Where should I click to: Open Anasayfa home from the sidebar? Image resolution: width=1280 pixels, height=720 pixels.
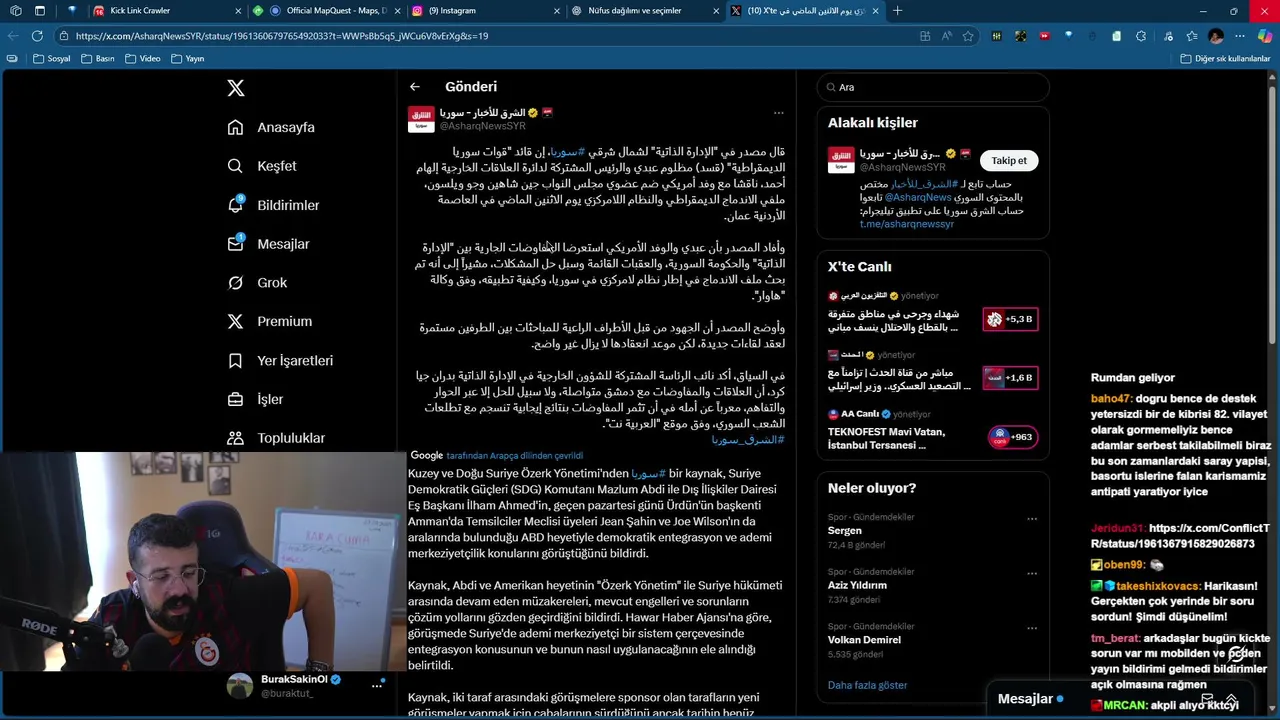(271, 128)
